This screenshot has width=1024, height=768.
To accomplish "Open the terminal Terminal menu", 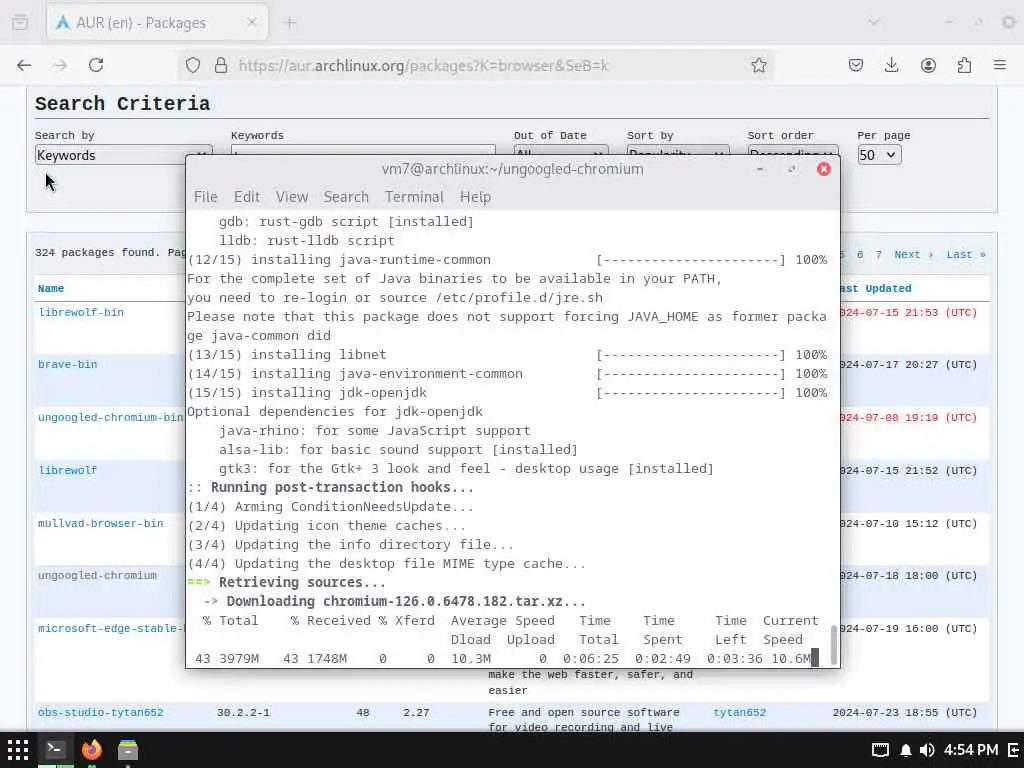I will click(414, 197).
